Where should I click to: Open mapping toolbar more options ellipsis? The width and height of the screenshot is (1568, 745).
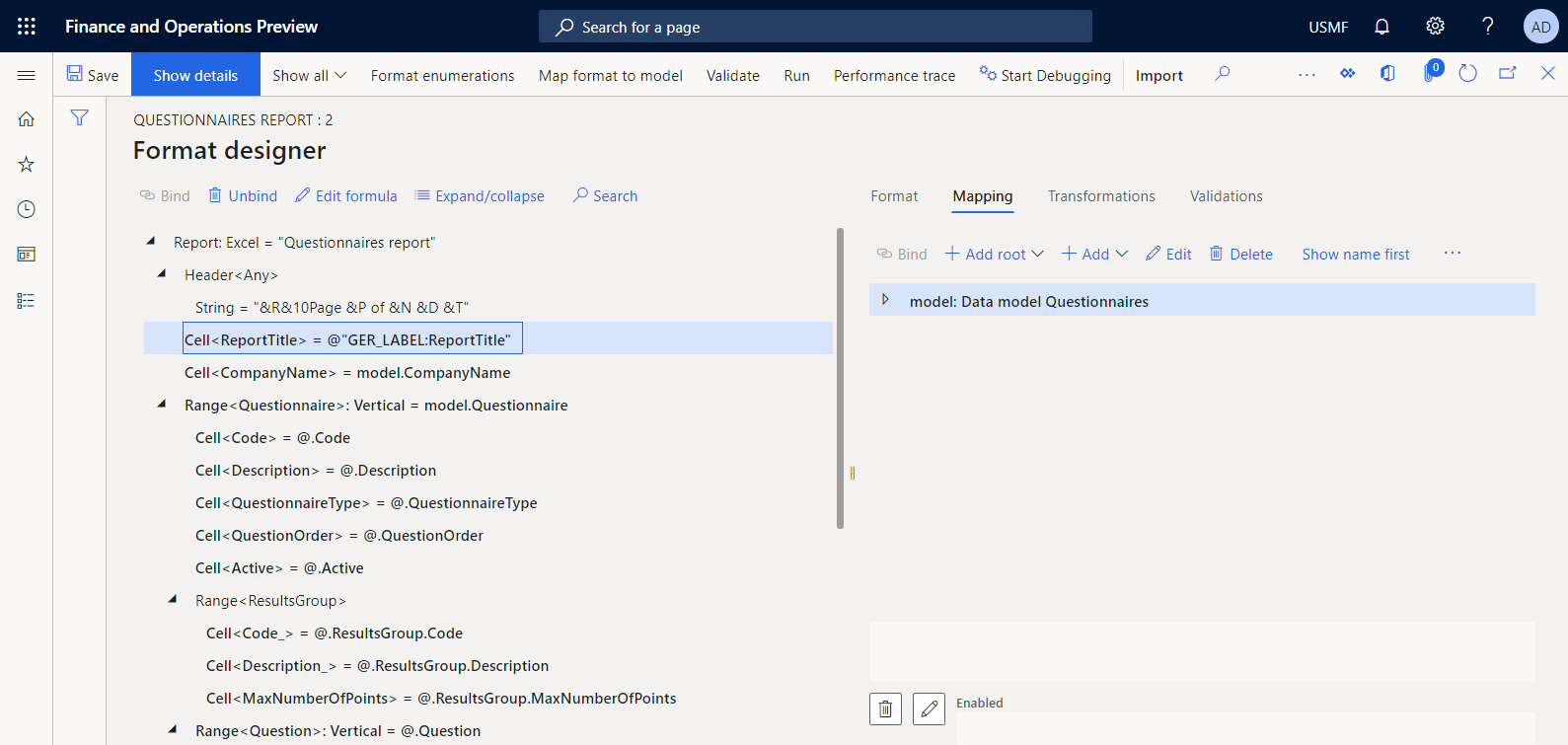1453,254
